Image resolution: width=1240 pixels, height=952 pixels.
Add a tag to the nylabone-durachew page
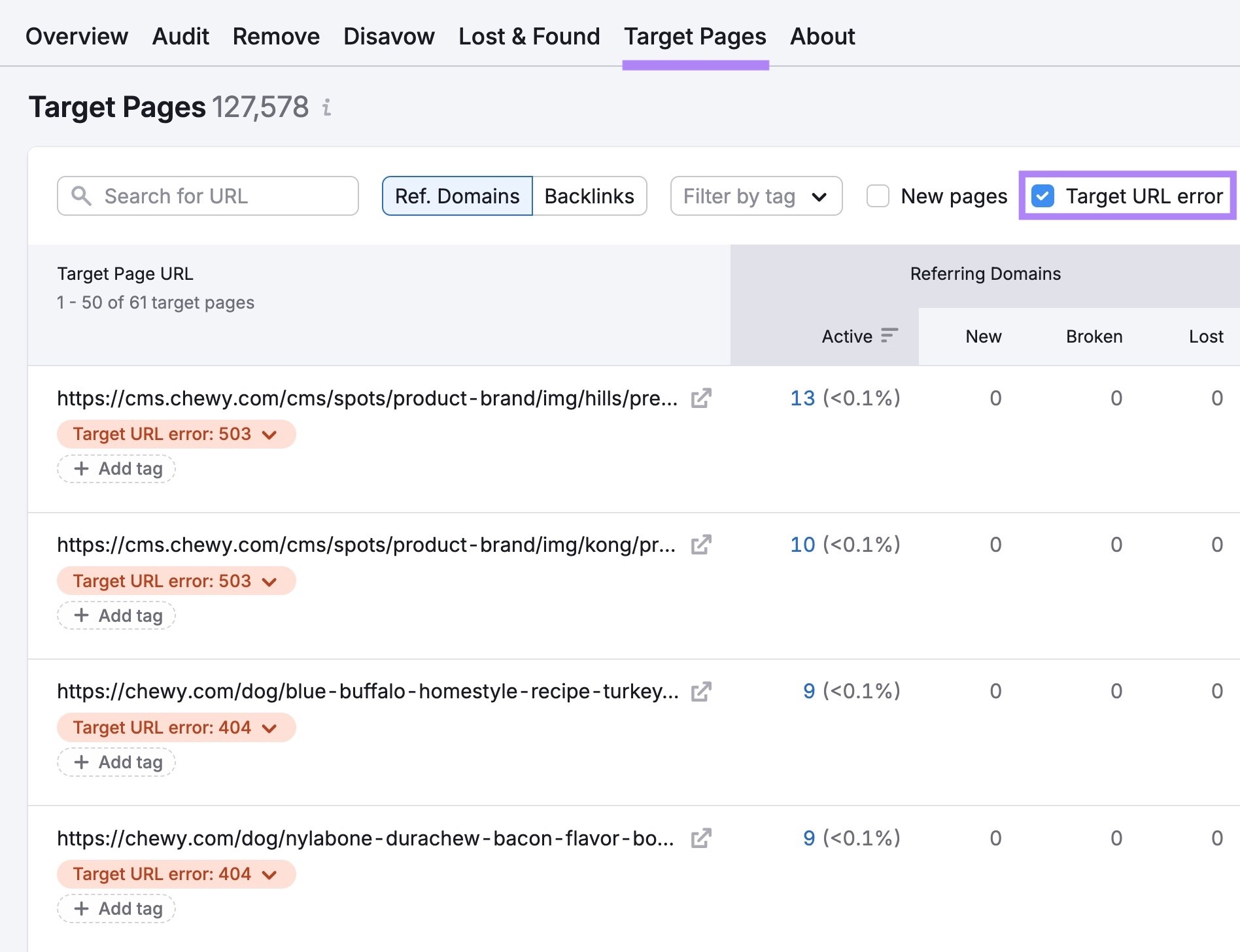click(116, 908)
